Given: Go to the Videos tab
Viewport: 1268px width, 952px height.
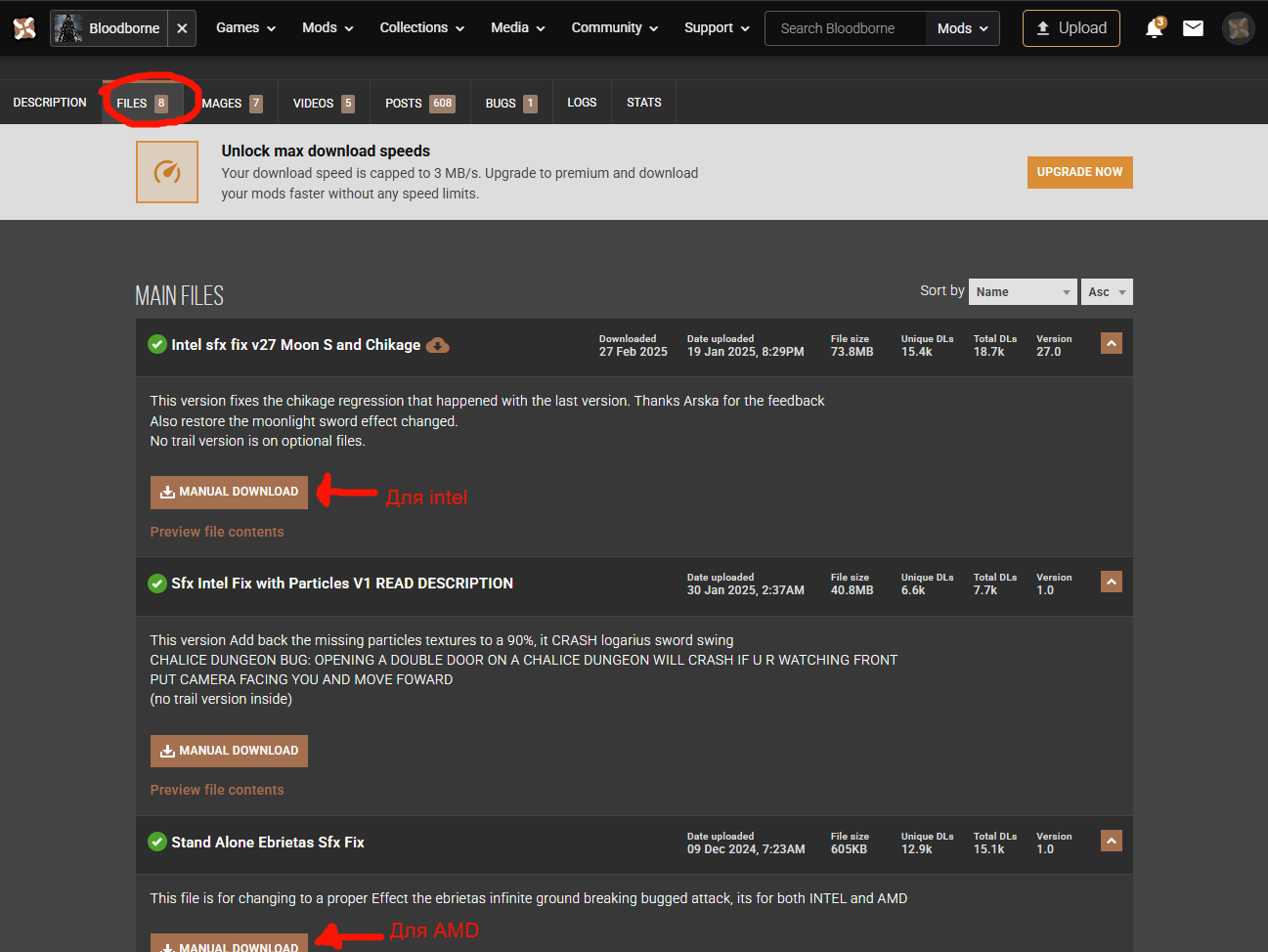Looking at the screenshot, I should (x=324, y=103).
